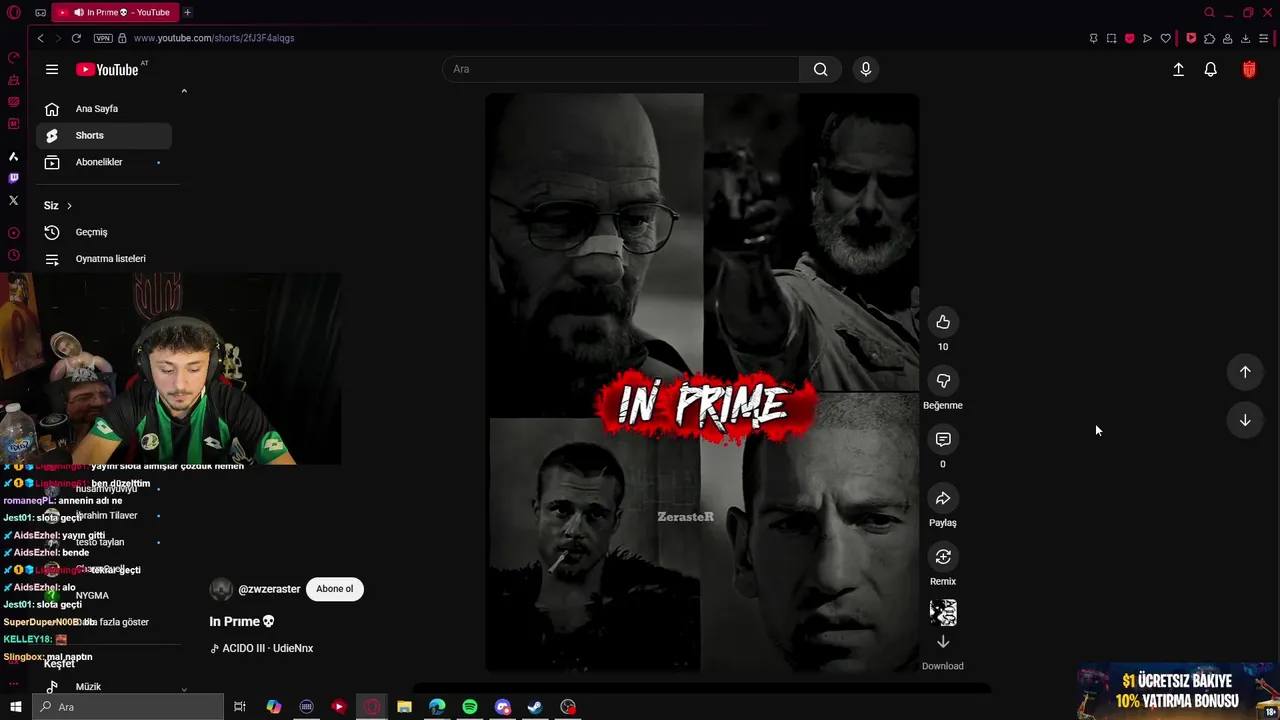Subscribe with the Abone ol button

pyautogui.click(x=335, y=589)
